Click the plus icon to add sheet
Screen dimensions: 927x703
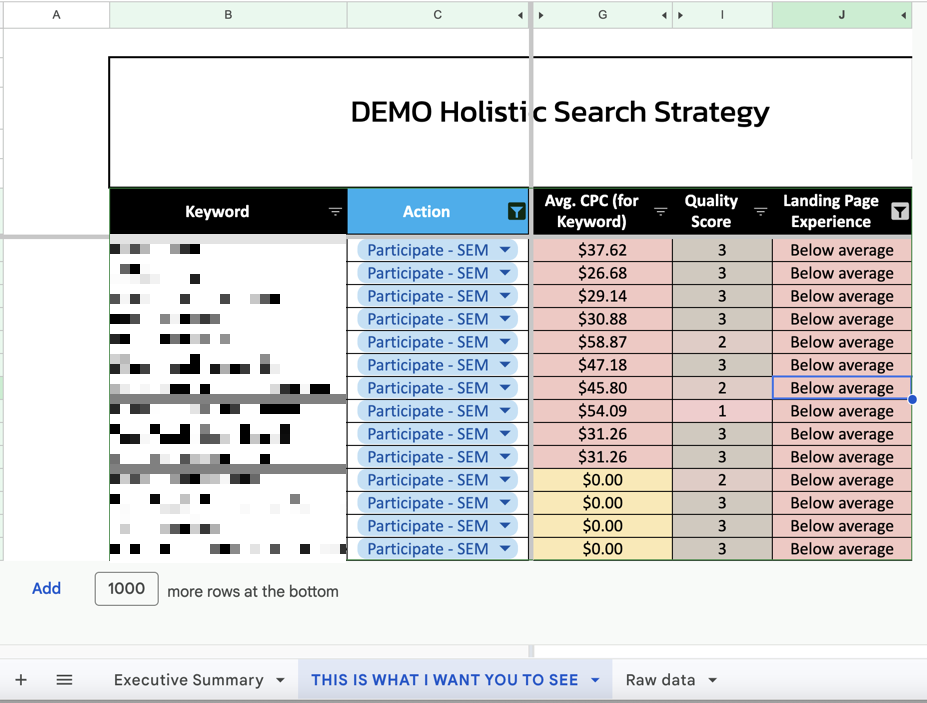(21, 680)
